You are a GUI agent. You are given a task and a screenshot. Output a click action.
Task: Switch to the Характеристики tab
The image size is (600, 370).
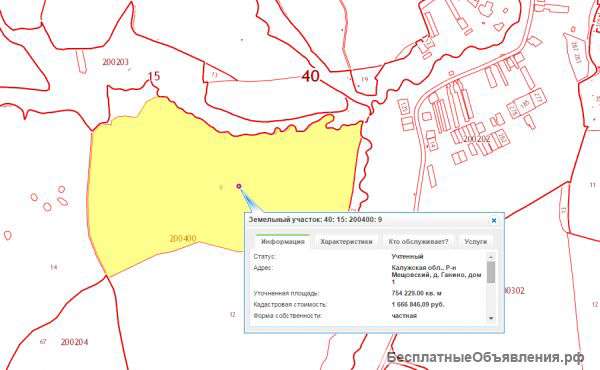pos(346,241)
